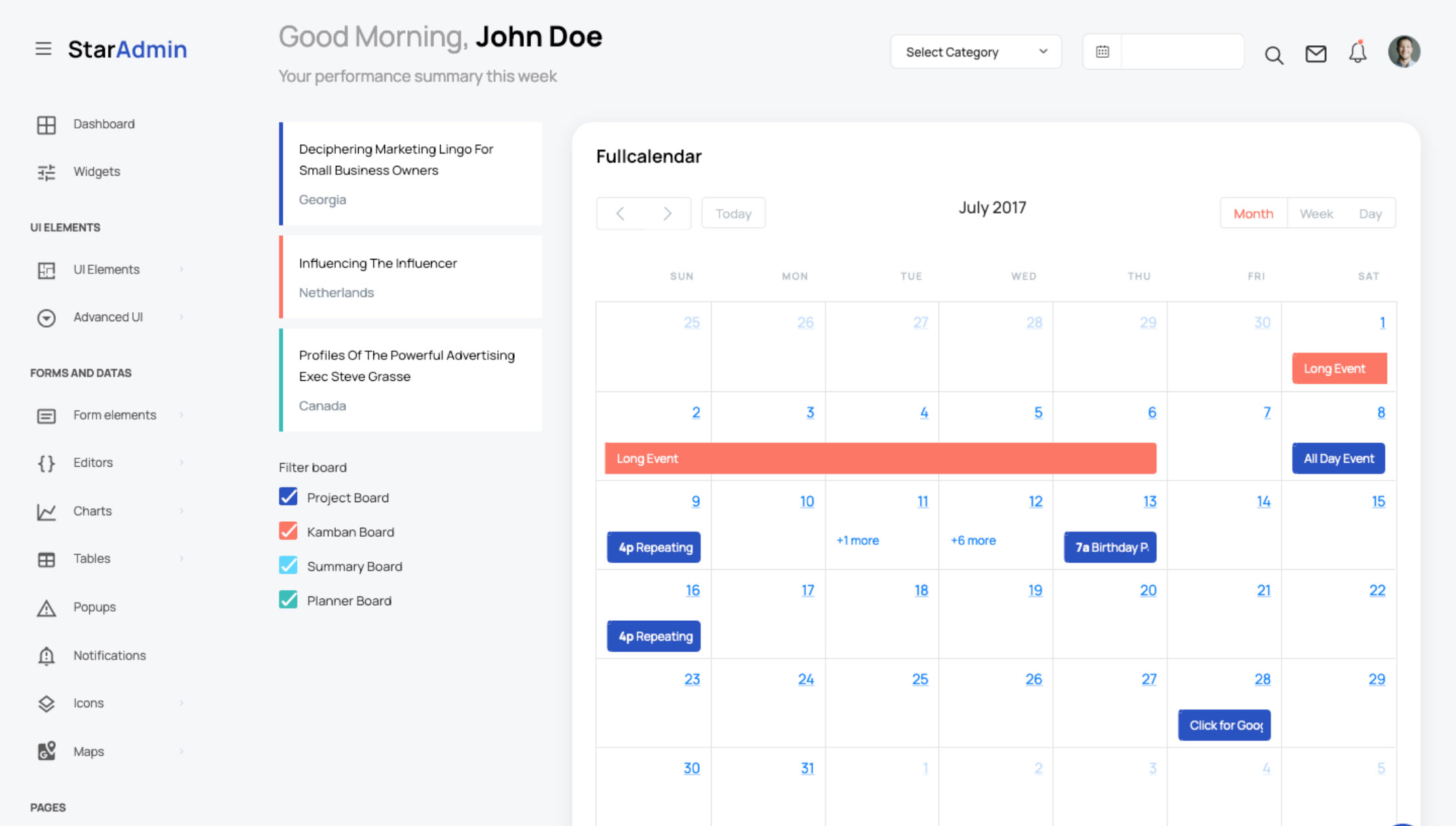The width and height of the screenshot is (1456, 826).
Task: Click the StarAdmin logo
Action: (127, 49)
